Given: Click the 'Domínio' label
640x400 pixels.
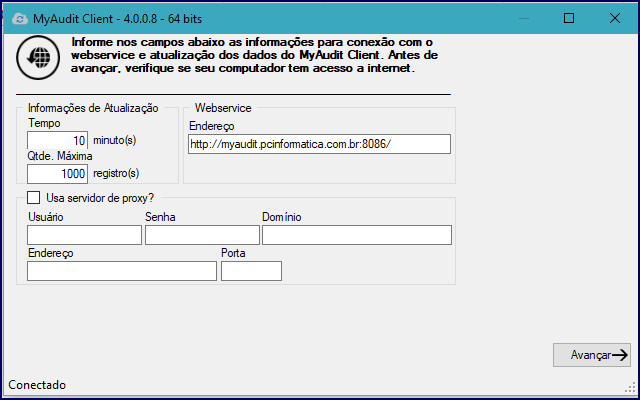Looking at the screenshot, I should 282,217.
